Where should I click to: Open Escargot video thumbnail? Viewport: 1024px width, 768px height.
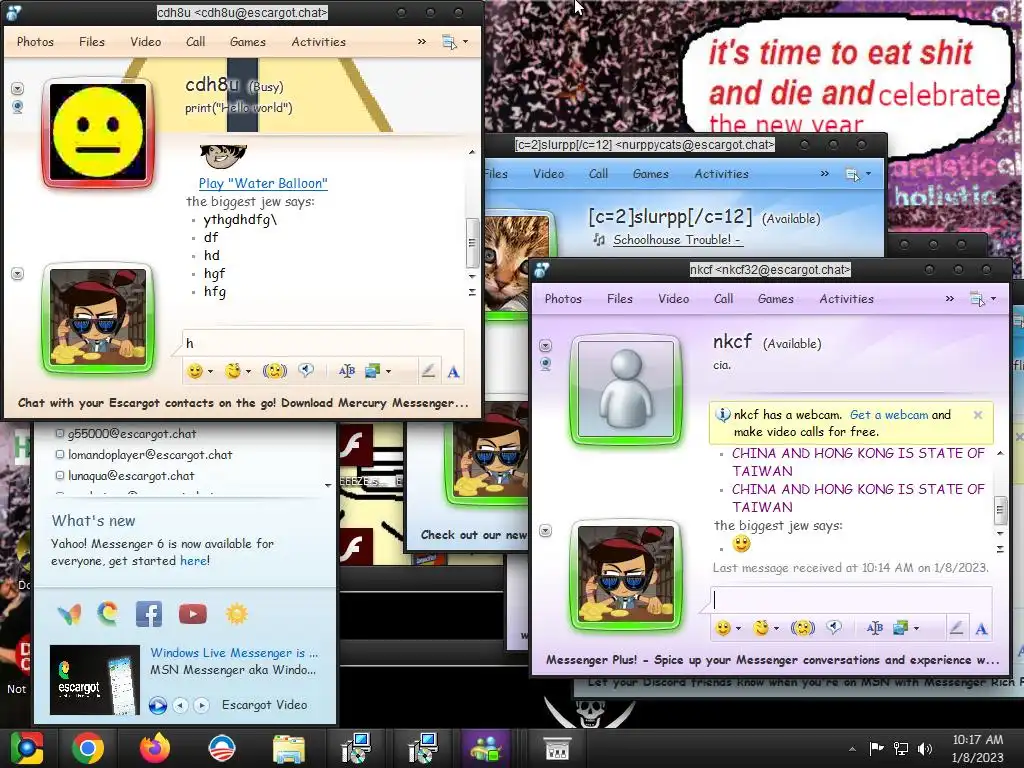tap(95, 680)
